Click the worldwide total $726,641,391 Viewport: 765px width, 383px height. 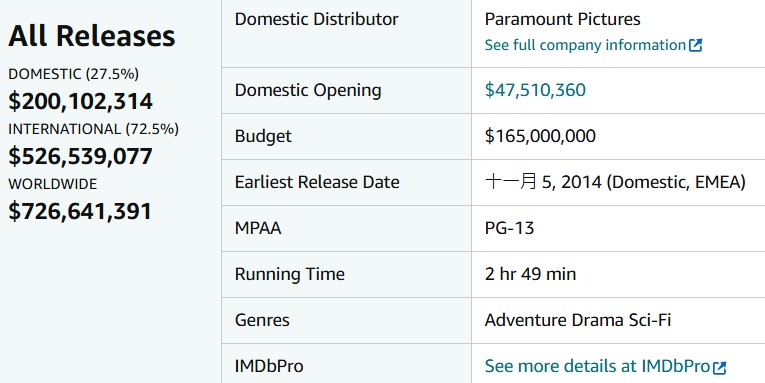(80, 212)
